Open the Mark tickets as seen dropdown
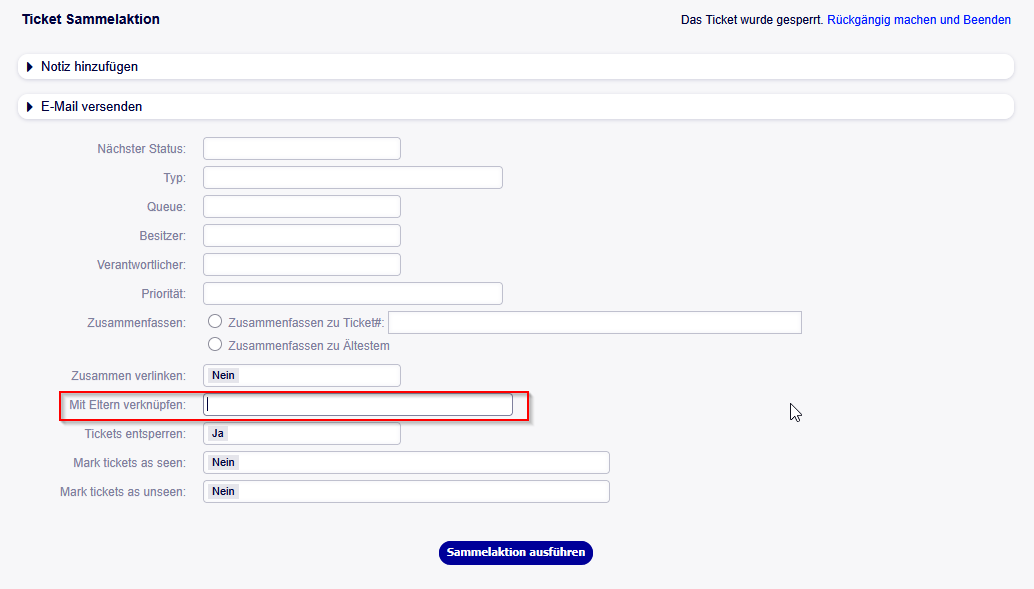The image size is (1034, 589). click(x=405, y=463)
